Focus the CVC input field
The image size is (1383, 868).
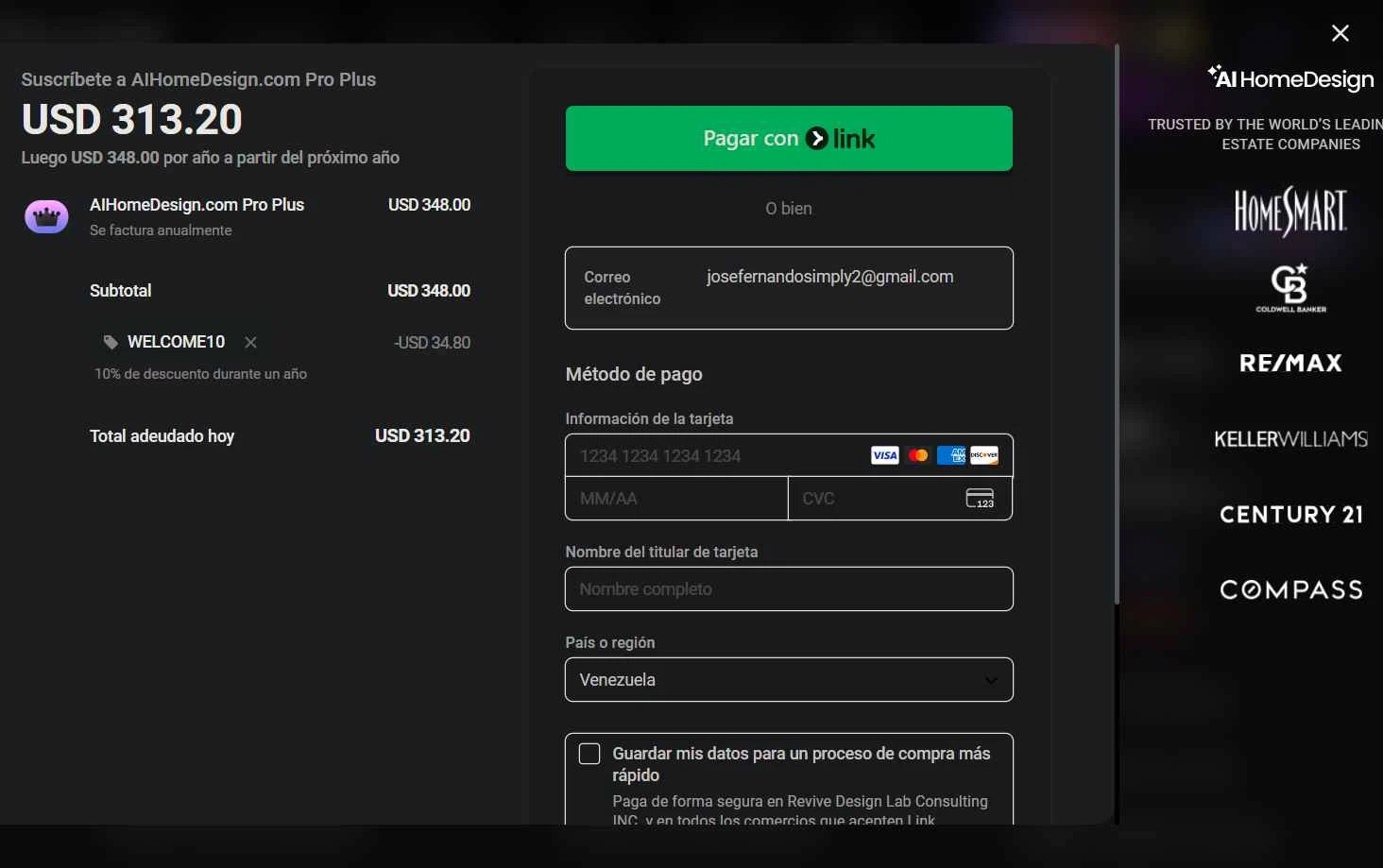(x=899, y=498)
